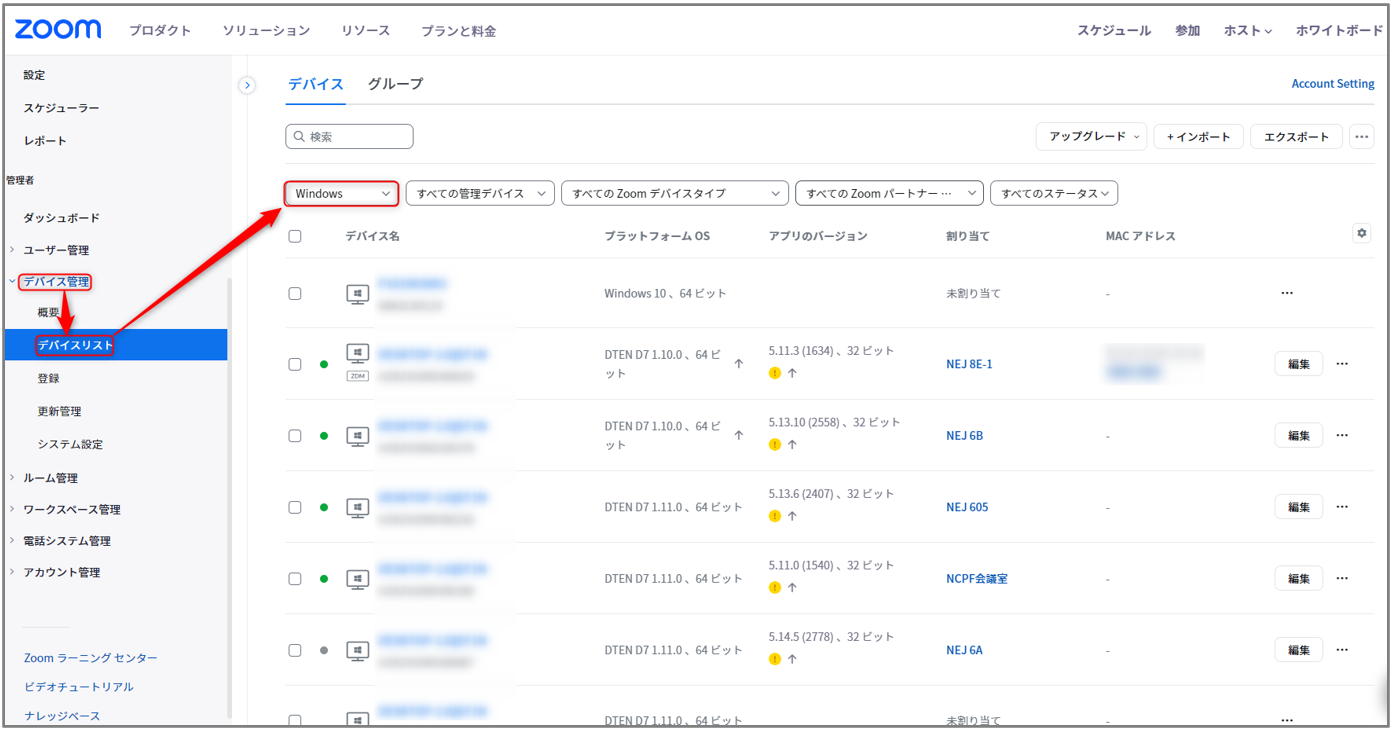1398x735 pixels.
Task: Open the ホスト menu in header
Action: pos(1248,31)
